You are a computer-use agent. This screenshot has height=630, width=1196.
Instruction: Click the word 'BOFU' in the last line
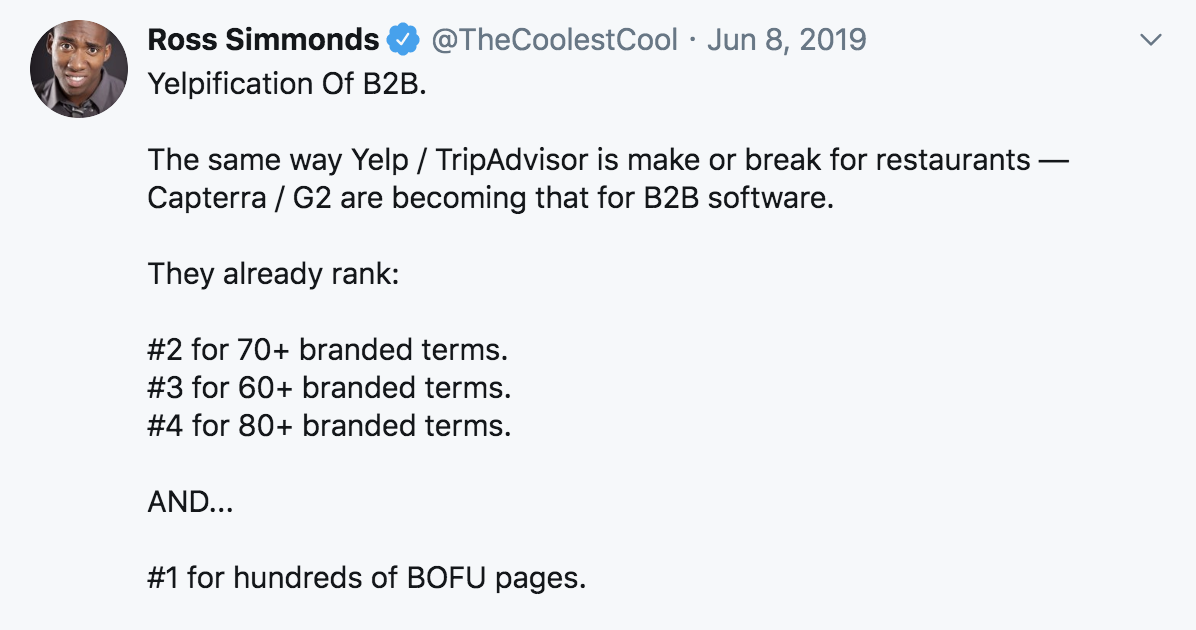click(x=446, y=578)
